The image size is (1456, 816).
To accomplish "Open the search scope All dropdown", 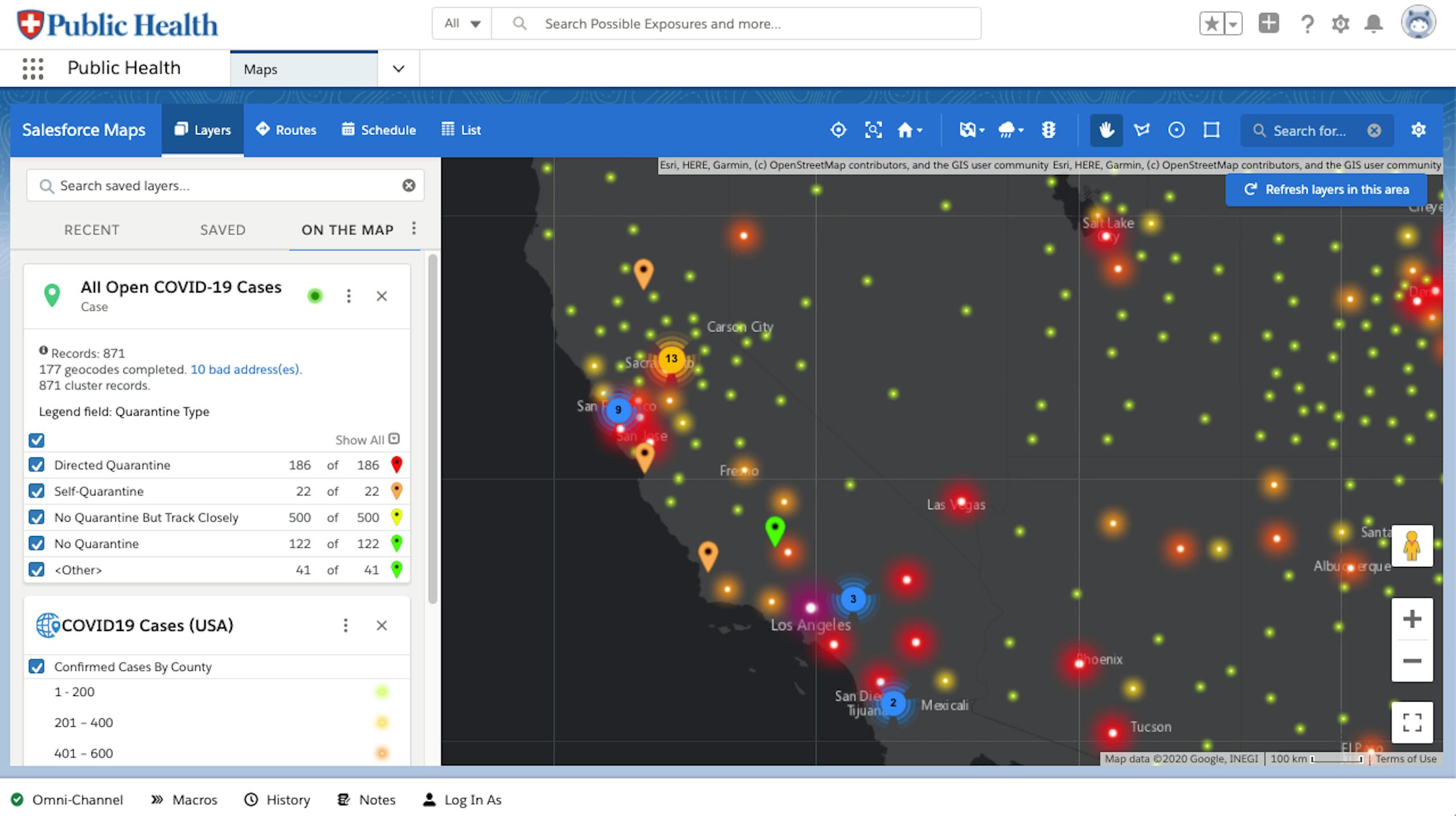I will click(x=462, y=23).
